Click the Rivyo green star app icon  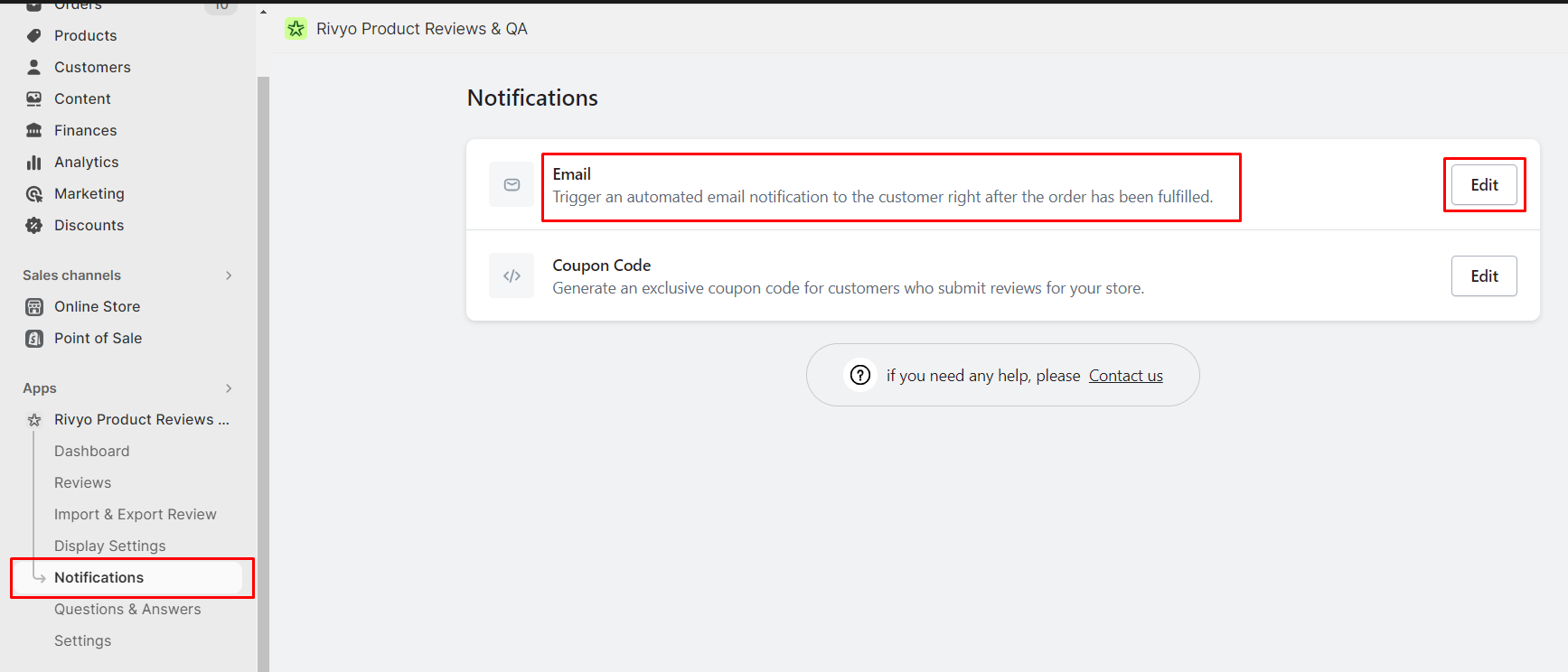pyautogui.click(x=295, y=28)
